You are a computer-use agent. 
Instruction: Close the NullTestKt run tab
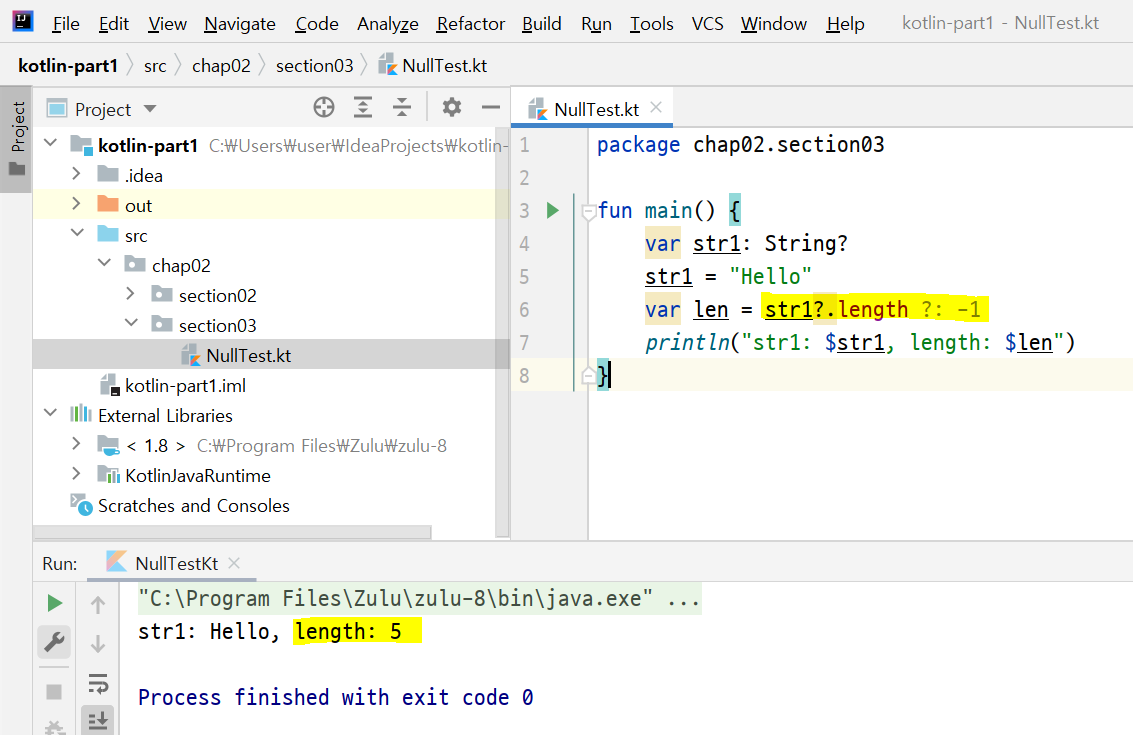tap(234, 563)
